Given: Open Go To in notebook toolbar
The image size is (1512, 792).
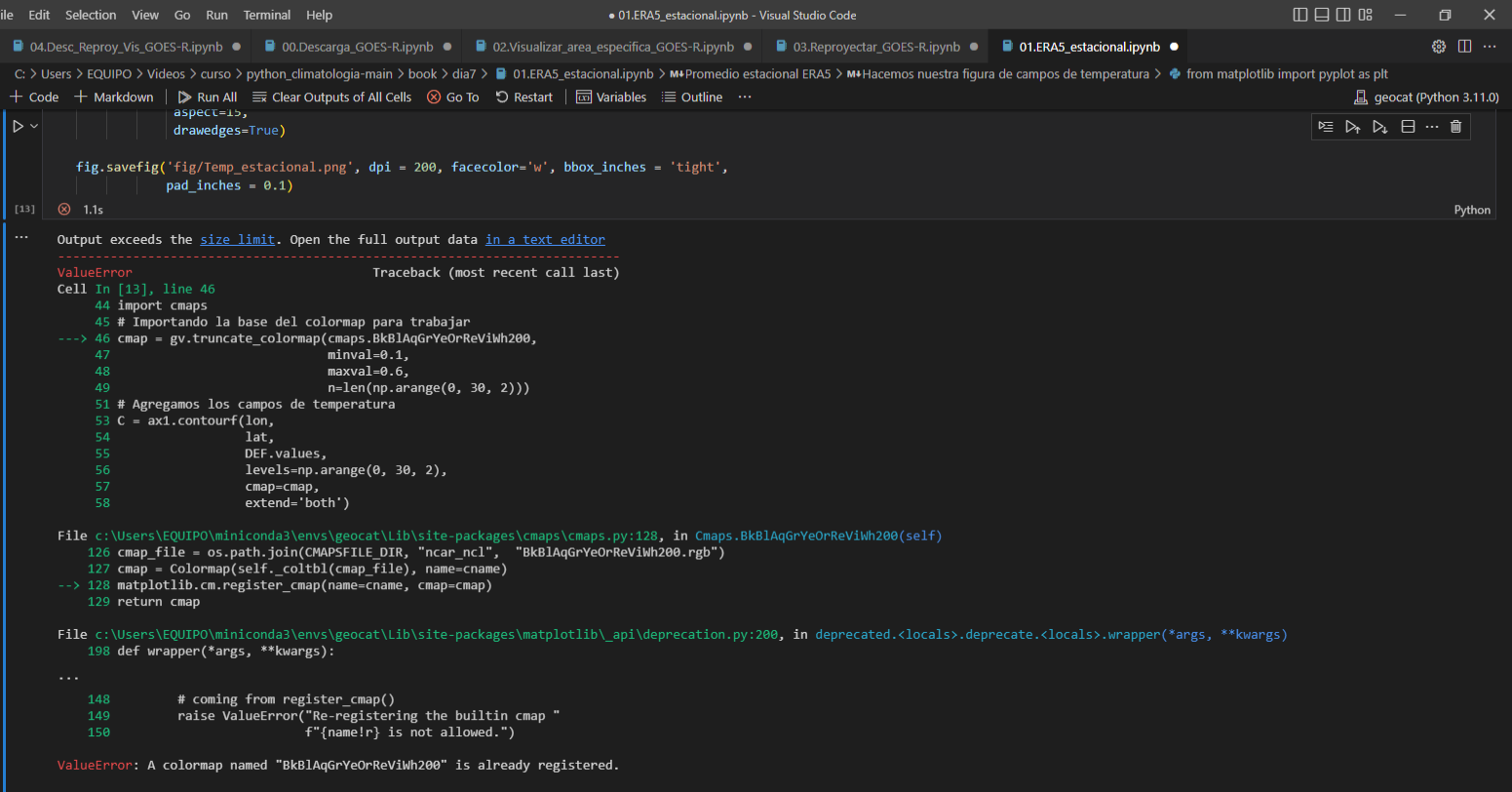Looking at the screenshot, I should point(453,97).
